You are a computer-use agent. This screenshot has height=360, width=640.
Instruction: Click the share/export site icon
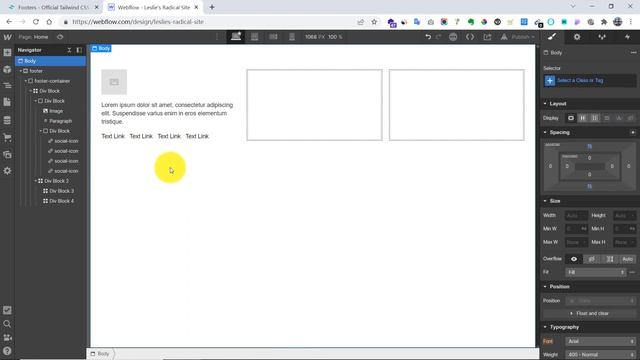(487, 37)
